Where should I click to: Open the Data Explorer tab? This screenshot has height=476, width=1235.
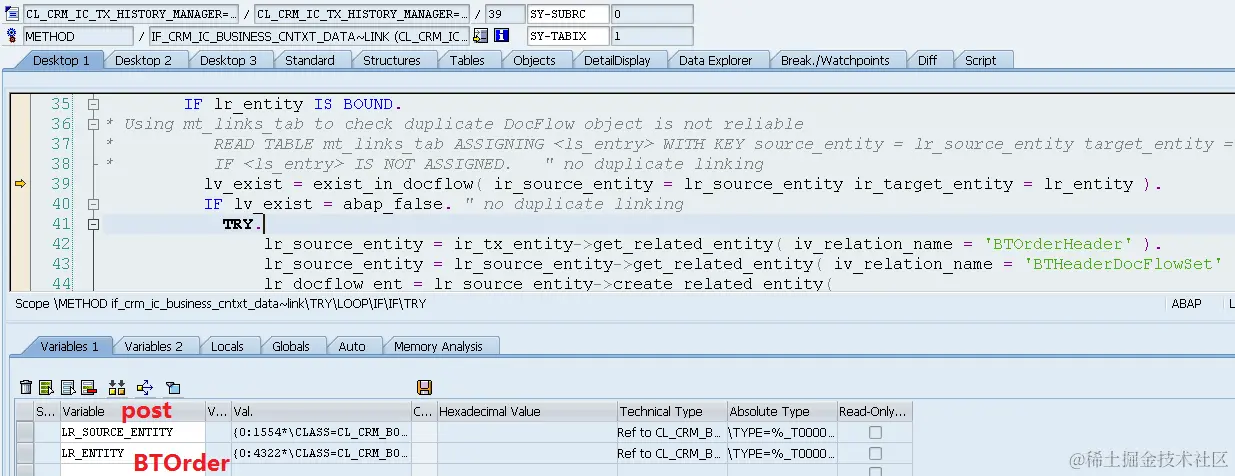715,60
